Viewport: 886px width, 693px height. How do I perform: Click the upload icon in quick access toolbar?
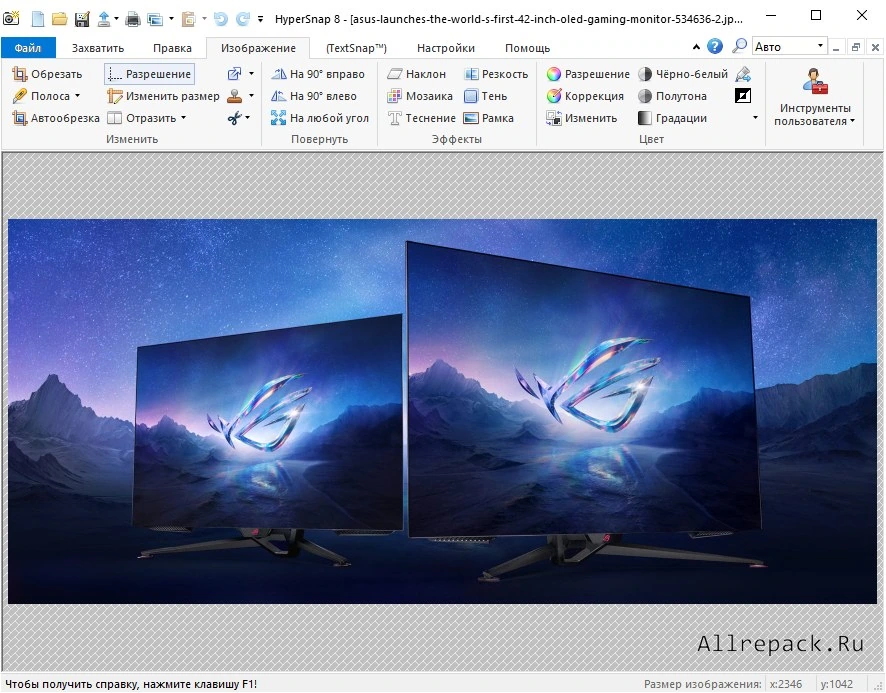[104, 19]
